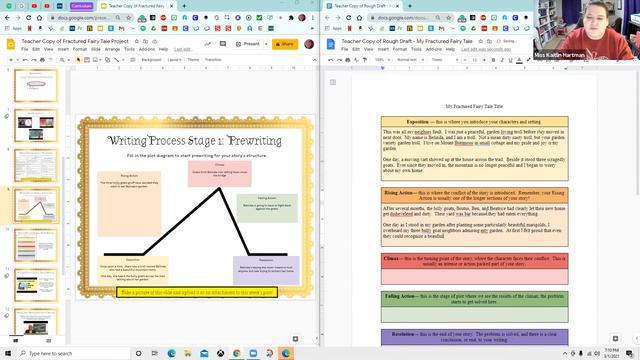
Task: Click the yellow Share button
Action: 285,44
